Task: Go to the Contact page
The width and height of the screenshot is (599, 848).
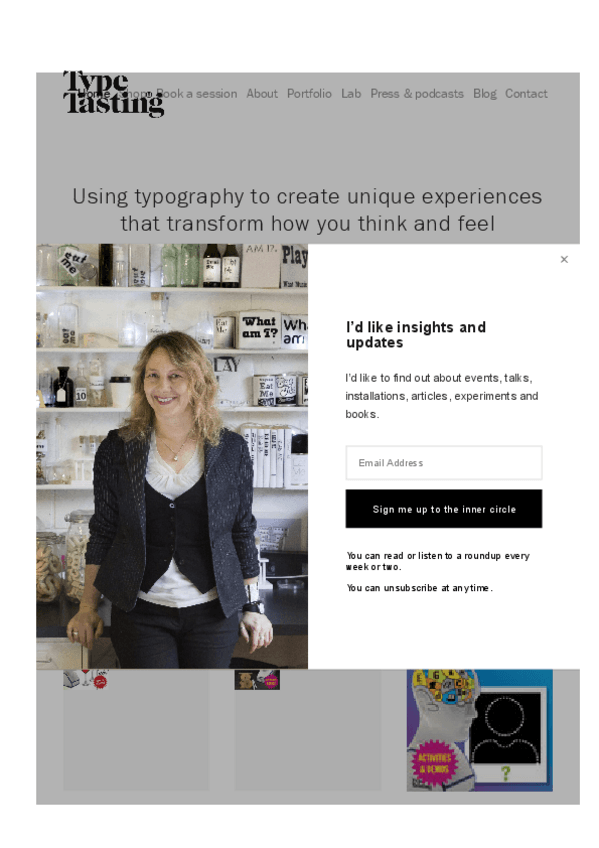Action: coord(526,94)
